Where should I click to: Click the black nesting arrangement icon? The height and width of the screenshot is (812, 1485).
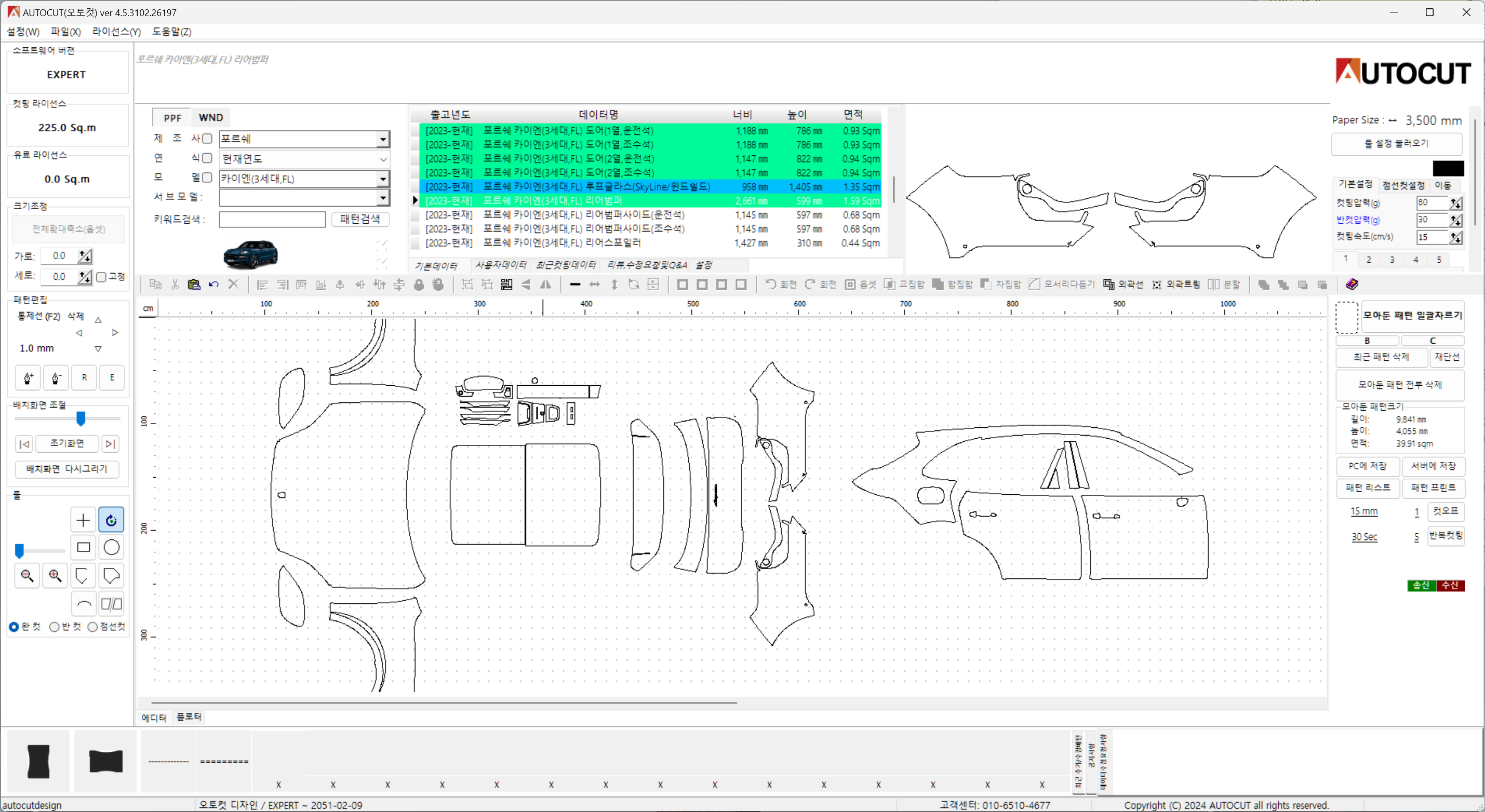click(x=506, y=284)
